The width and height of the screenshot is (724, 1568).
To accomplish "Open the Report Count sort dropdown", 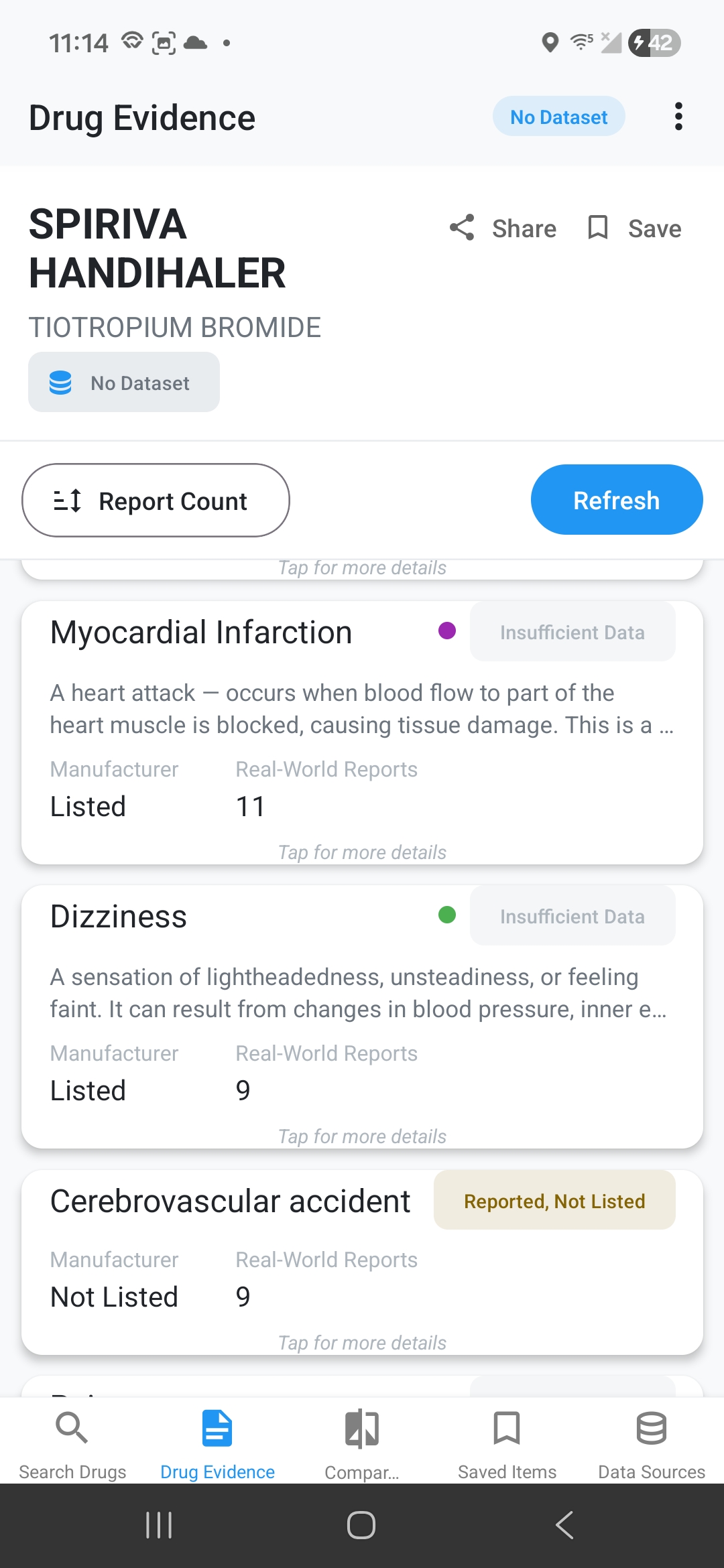I will (x=156, y=501).
